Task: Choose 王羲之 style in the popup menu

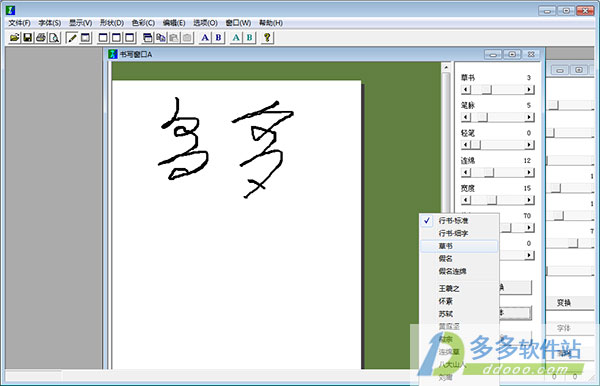Action: pos(459,288)
